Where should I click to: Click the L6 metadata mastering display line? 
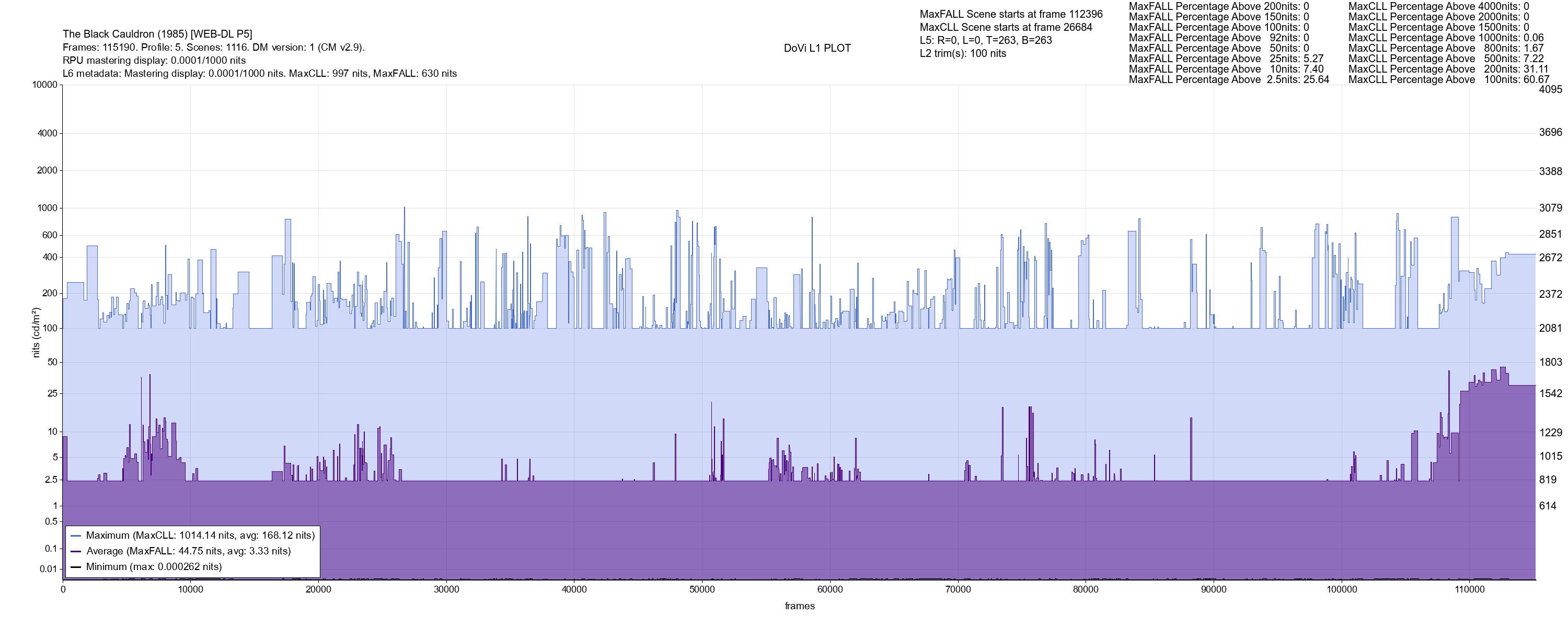pos(259,74)
